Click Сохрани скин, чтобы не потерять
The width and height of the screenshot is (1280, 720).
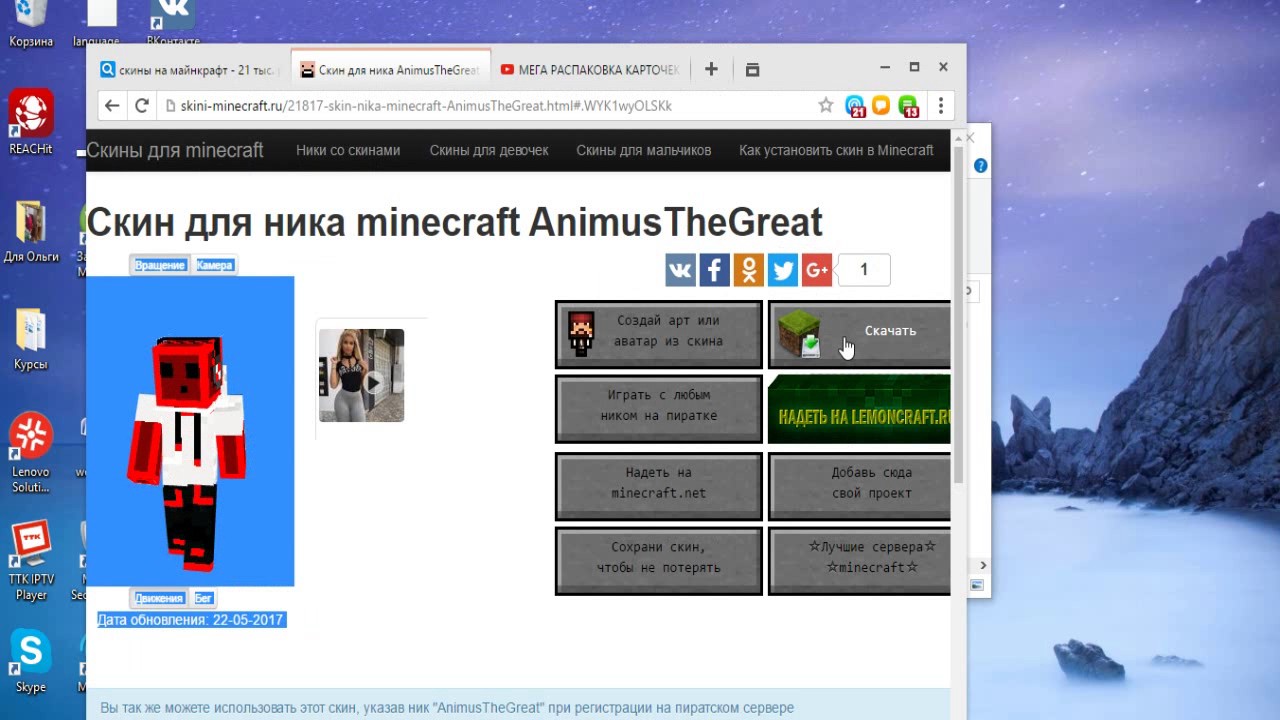659,560
